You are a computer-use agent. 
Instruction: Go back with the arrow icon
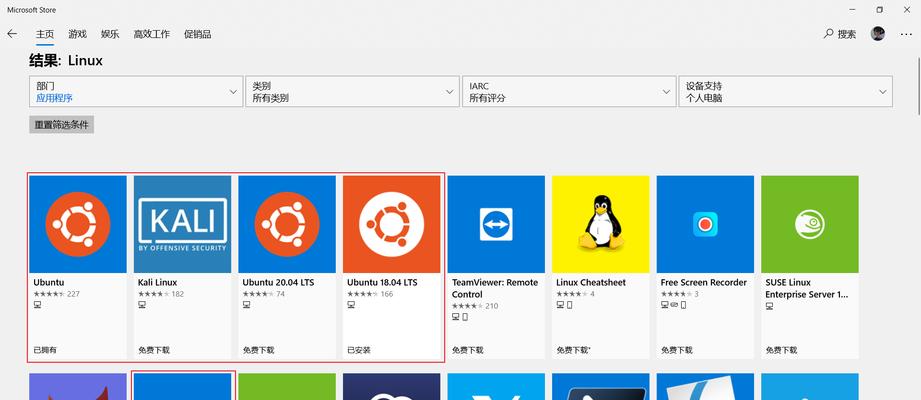[x=12, y=34]
